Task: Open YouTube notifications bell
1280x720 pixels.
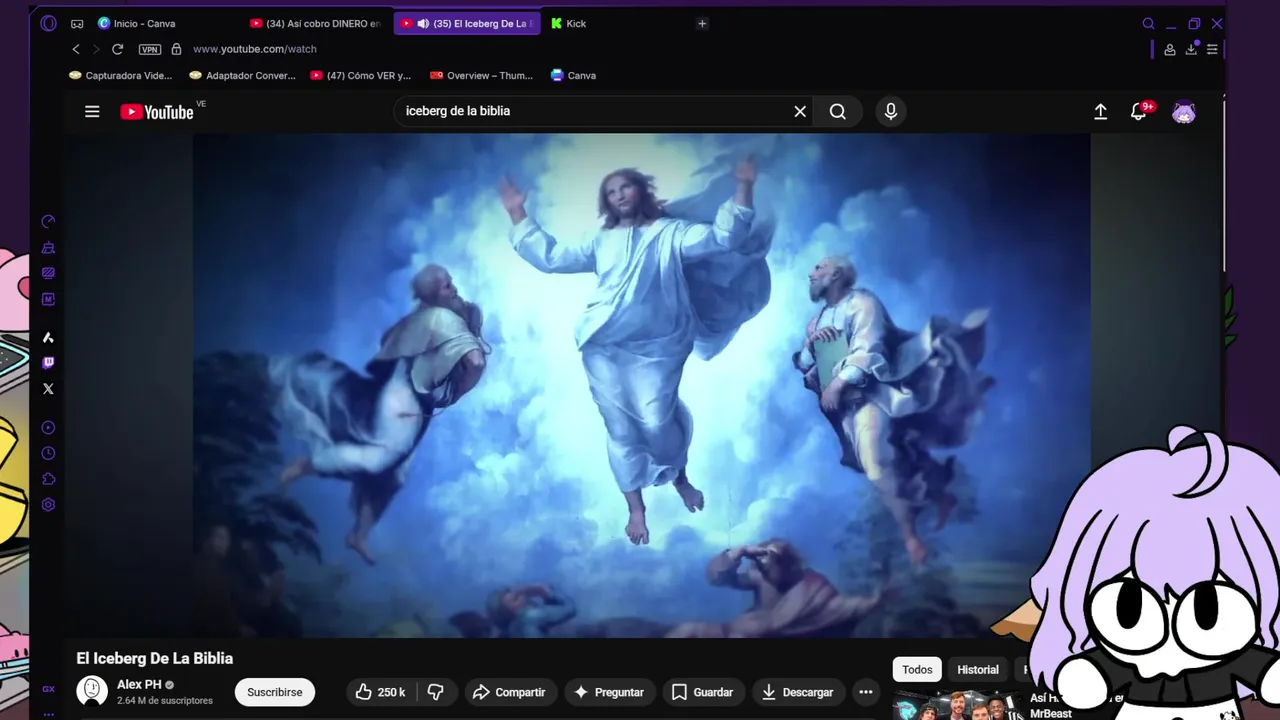Action: [x=1138, y=112]
